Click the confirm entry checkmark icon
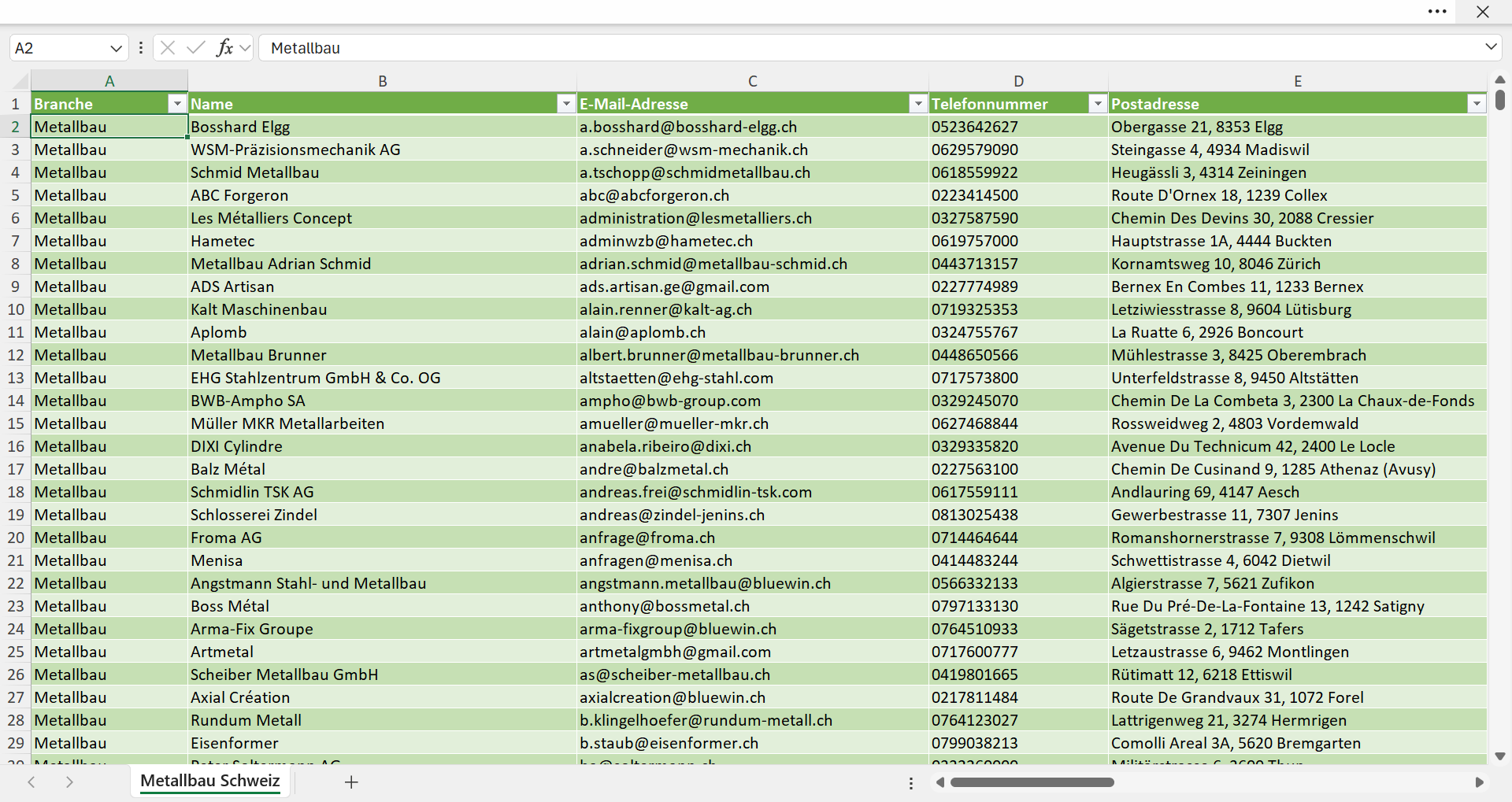Image resolution: width=1512 pixels, height=802 pixels. tap(196, 48)
